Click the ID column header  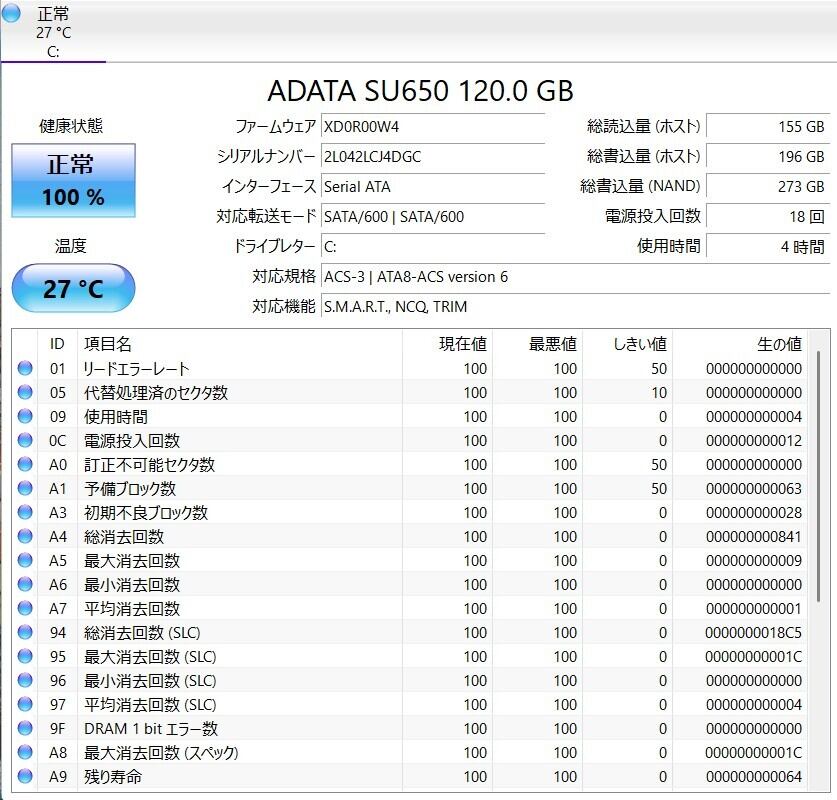[57, 344]
